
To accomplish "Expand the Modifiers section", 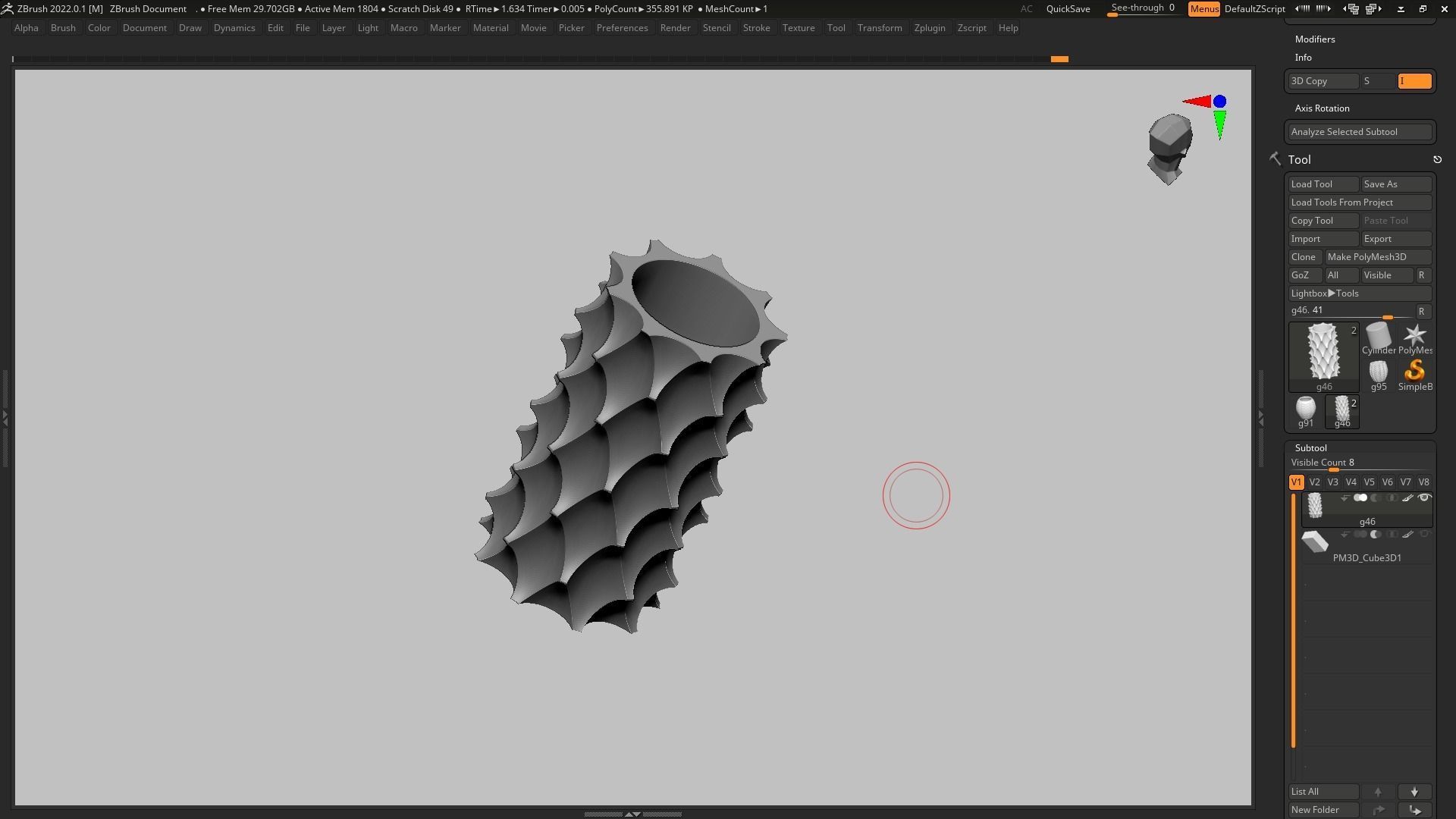I will [x=1315, y=39].
